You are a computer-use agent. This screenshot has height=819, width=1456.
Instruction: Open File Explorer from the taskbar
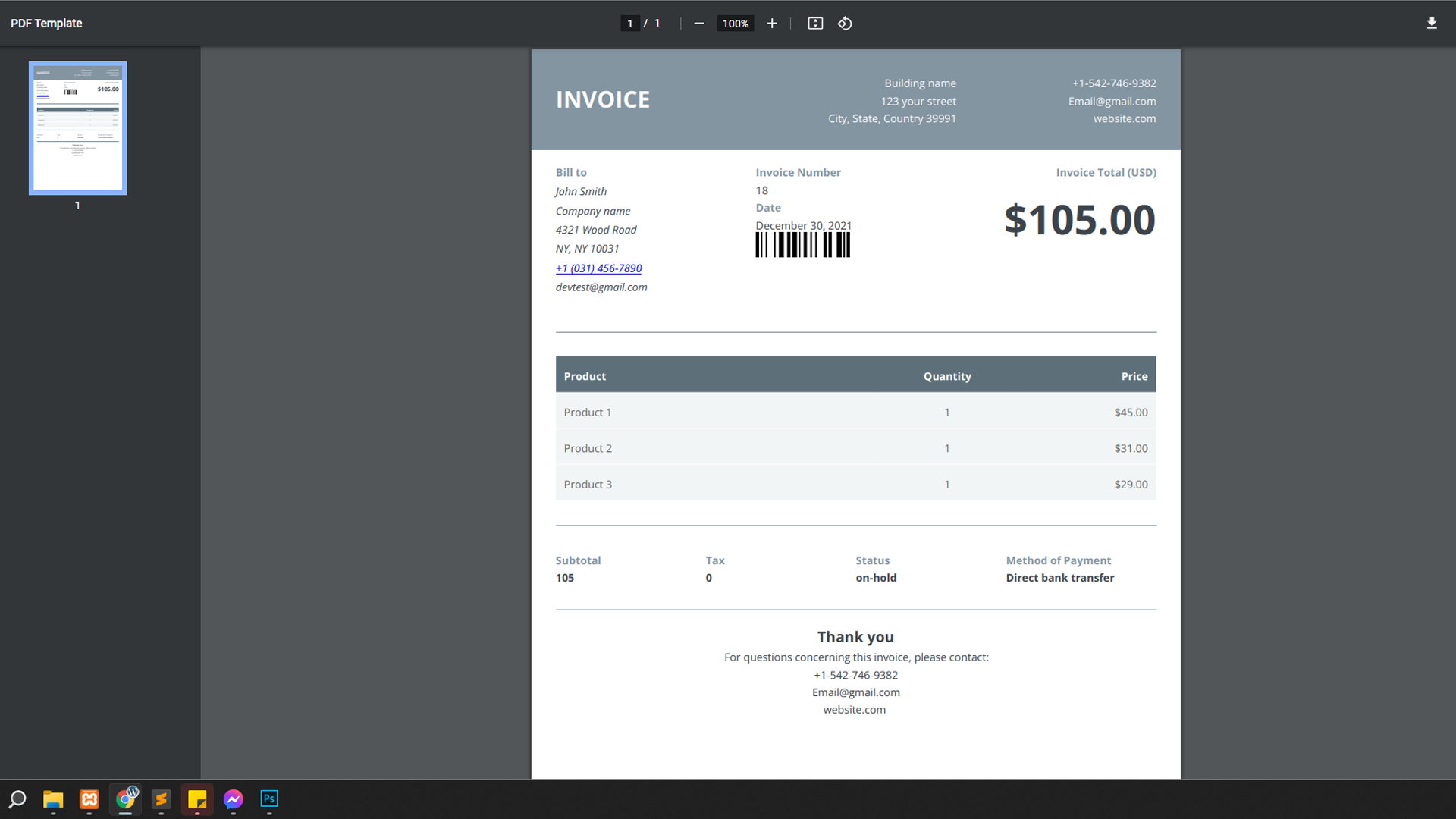pos(53,799)
